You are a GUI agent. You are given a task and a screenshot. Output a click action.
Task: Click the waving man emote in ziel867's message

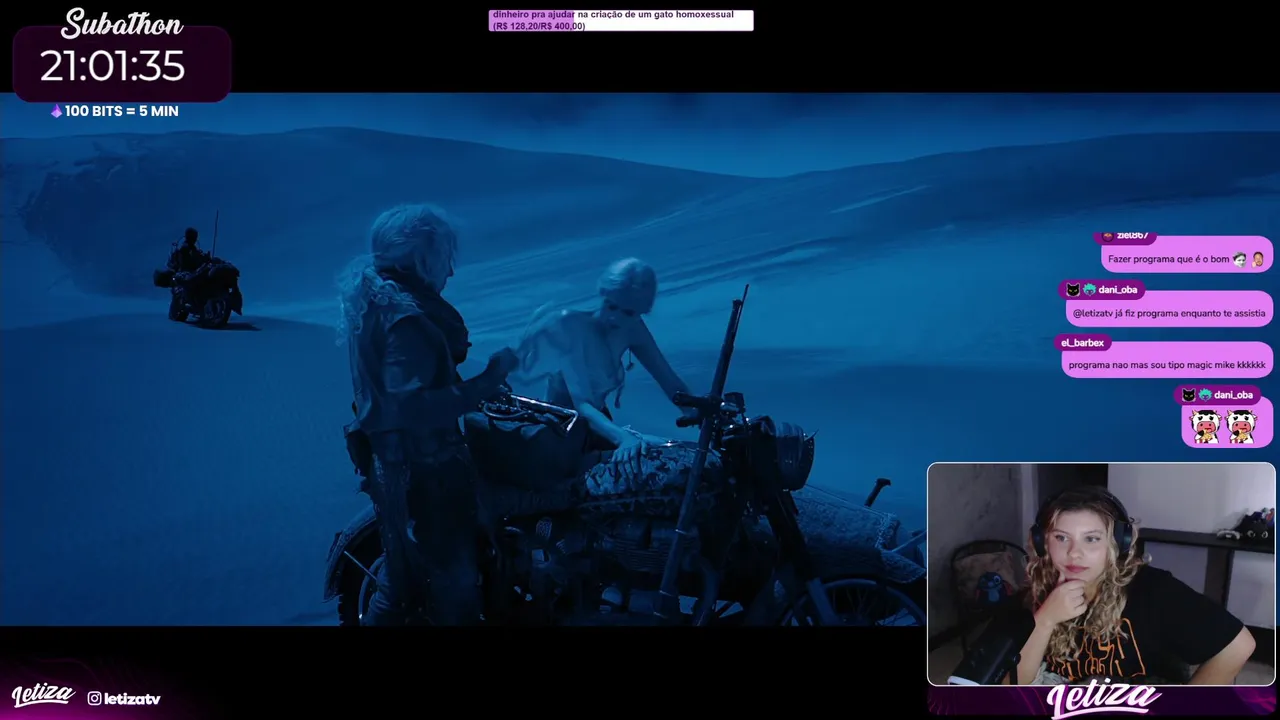pos(1258,259)
